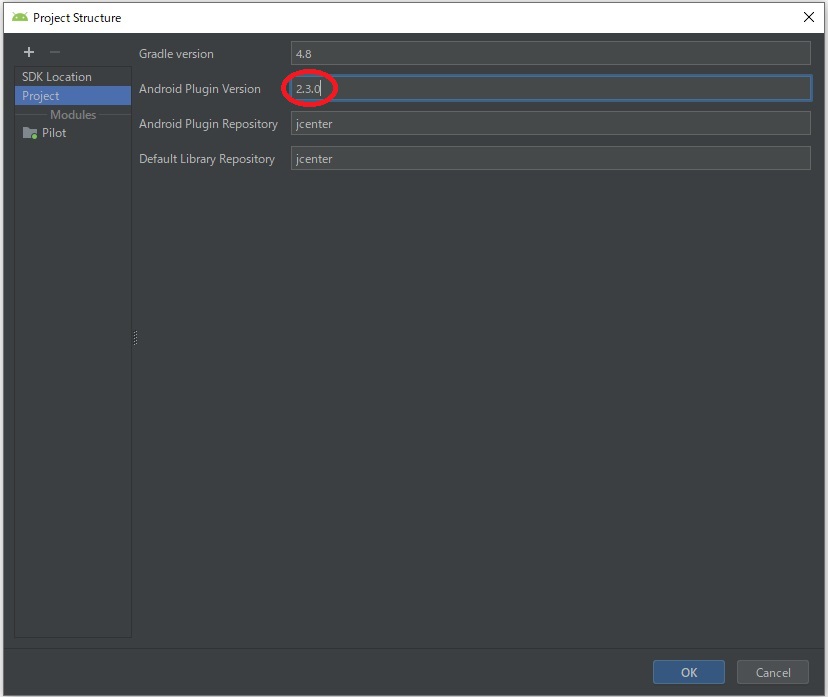Click the Default Library Repository field
The image size is (828, 697).
tap(550, 159)
